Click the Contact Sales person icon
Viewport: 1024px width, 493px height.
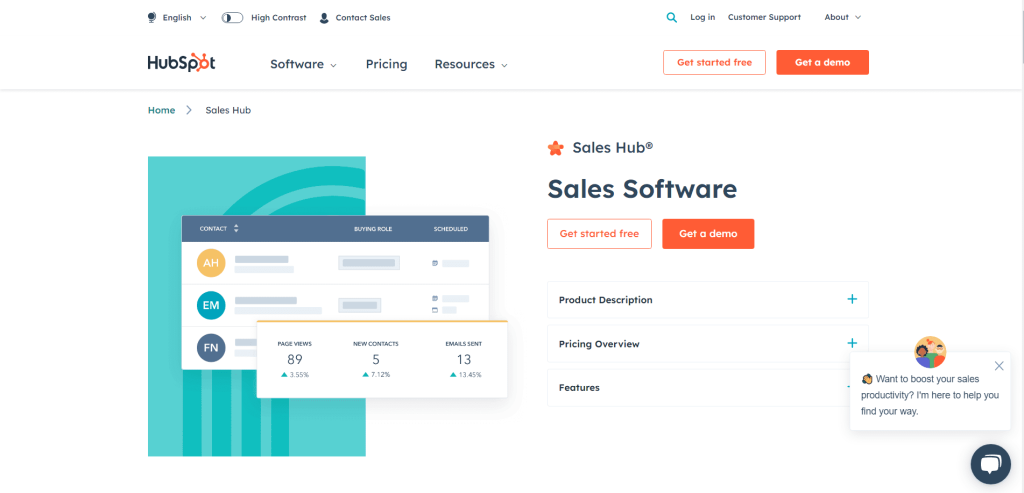pyautogui.click(x=324, y=18)
